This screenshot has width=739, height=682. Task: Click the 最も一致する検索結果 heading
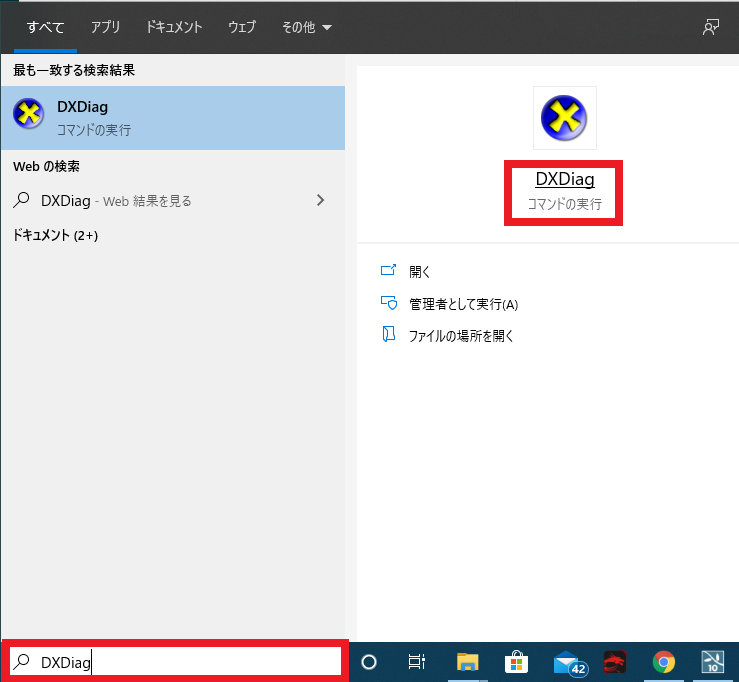point(74,70)
